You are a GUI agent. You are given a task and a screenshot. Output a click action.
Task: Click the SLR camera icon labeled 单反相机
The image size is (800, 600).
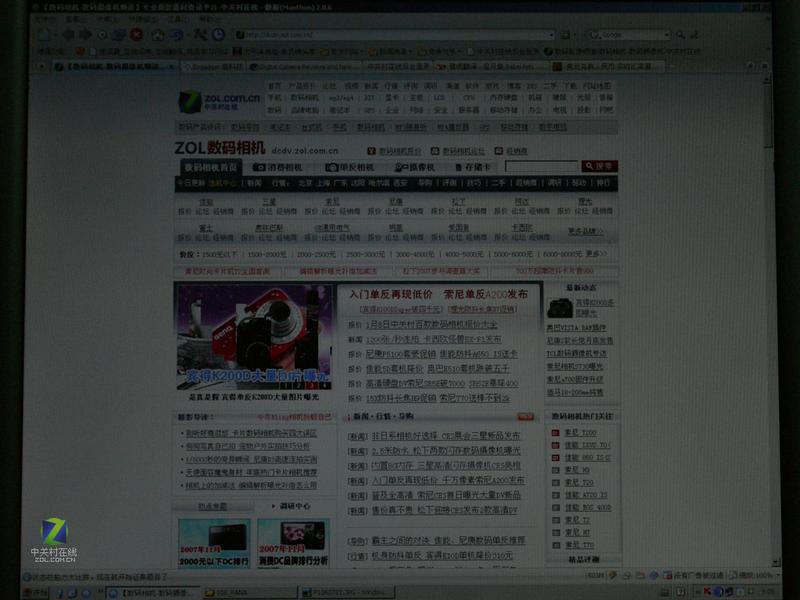332,167
